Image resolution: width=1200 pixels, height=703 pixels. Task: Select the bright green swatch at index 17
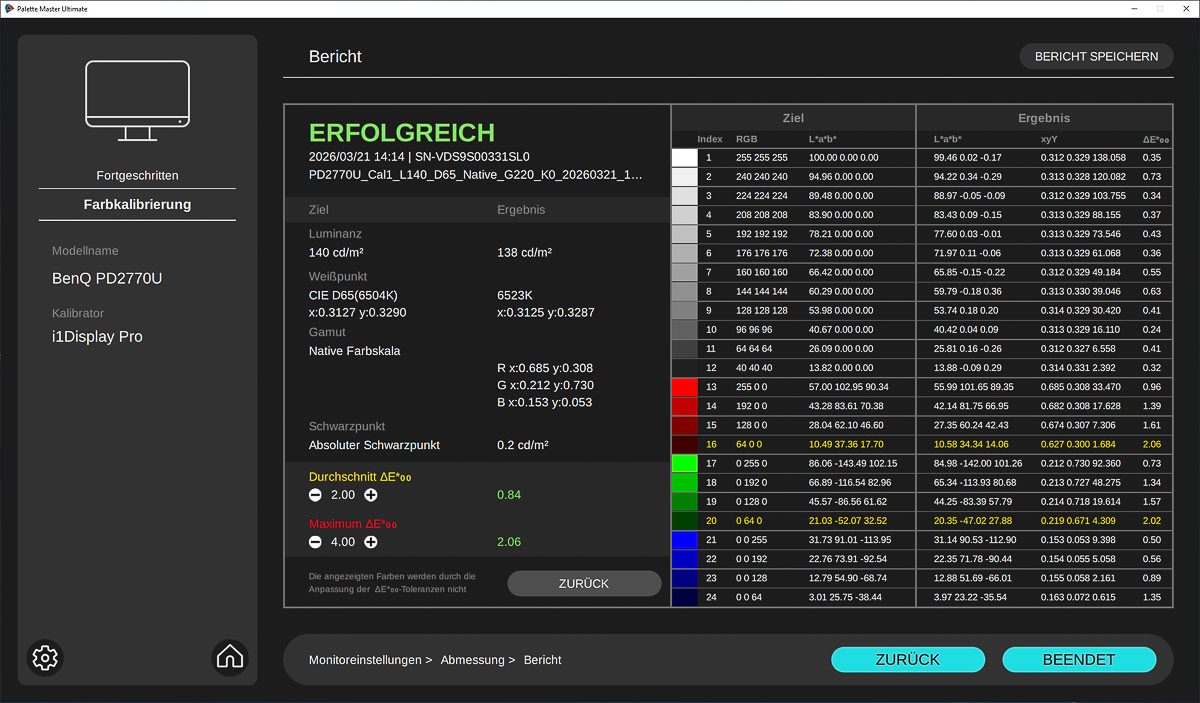tap(684, 463)
